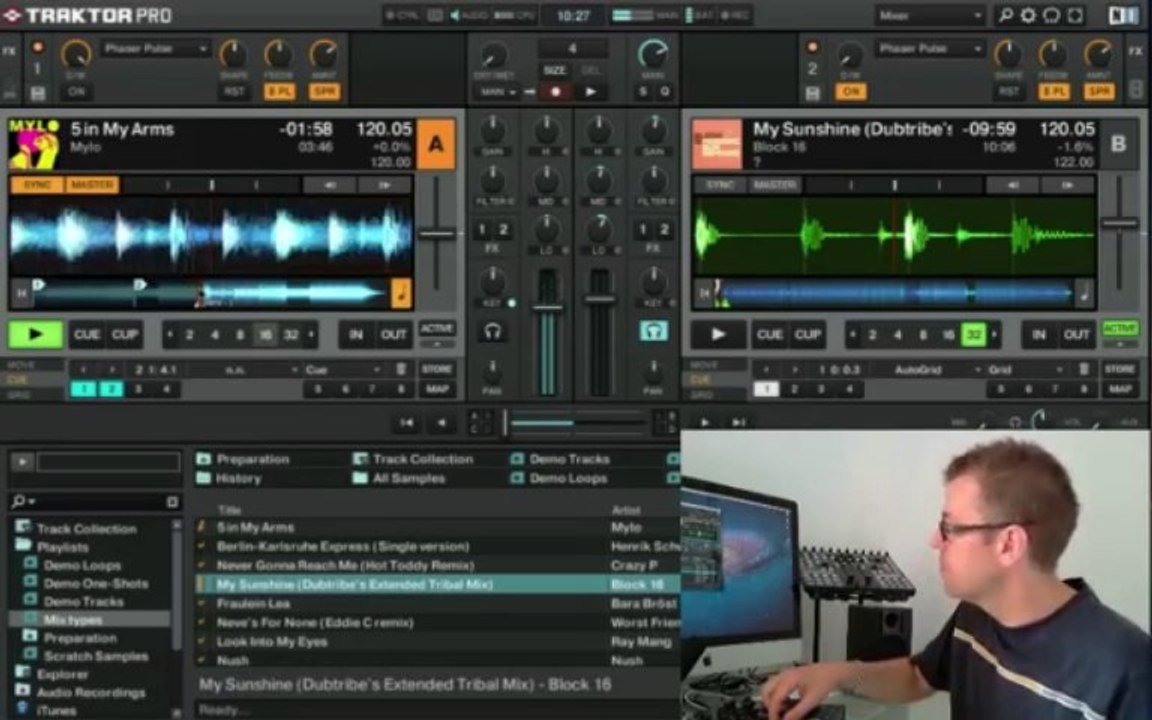1152x720 pixels.
Task: Open the FX unit 2 Phaser Pulse effect dropdown
Action: [929, 49]
